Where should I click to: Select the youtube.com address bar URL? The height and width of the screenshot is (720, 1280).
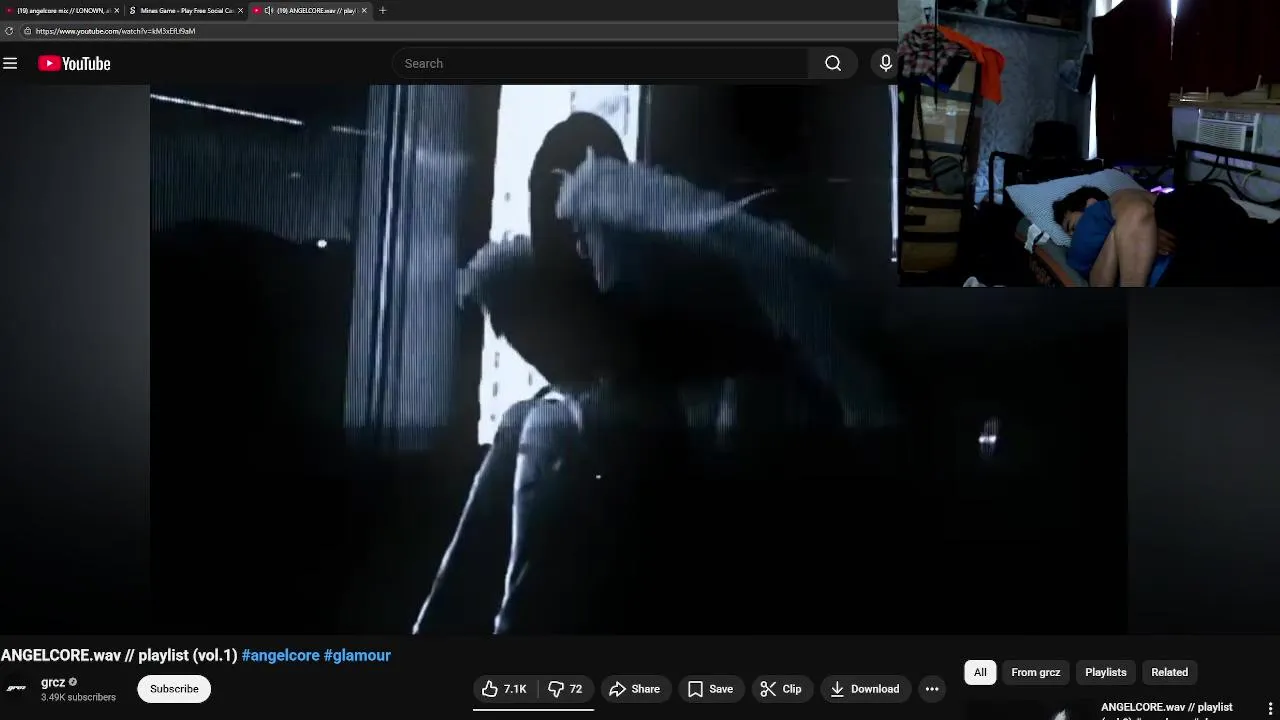click(115, 31)
